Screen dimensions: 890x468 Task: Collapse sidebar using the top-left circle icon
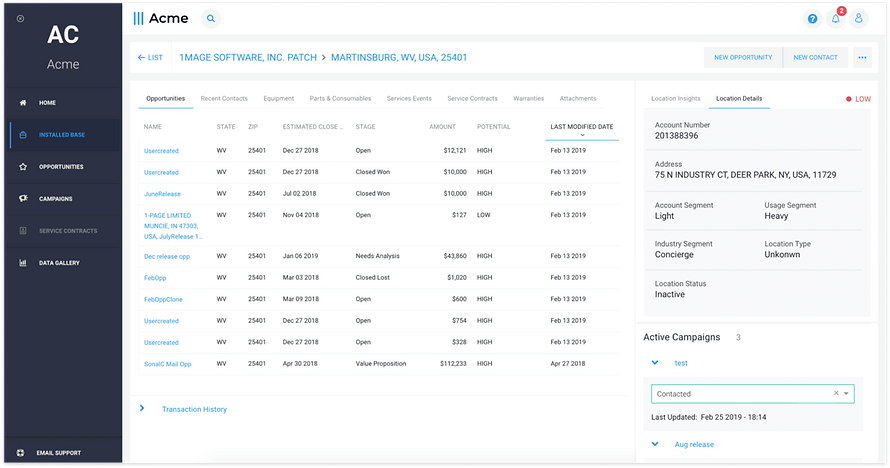[20, 19]
